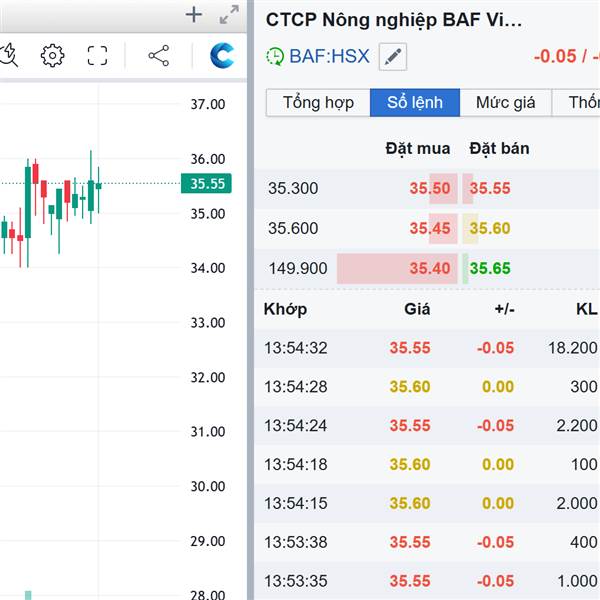600x600 pixels.
Task: Click the Giá column header
Action: click(x=417, y=309)
